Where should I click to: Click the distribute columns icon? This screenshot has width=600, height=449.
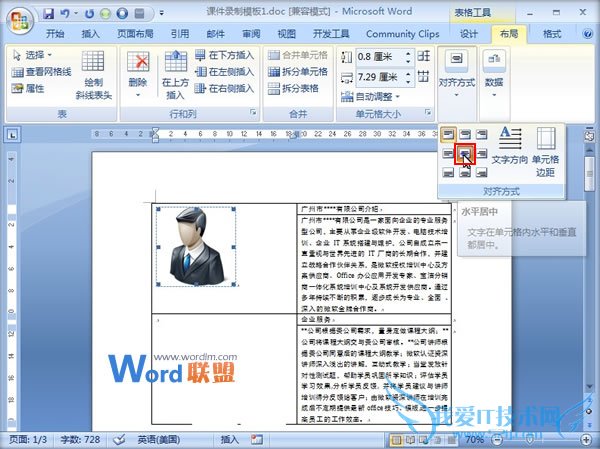point(424,77)
